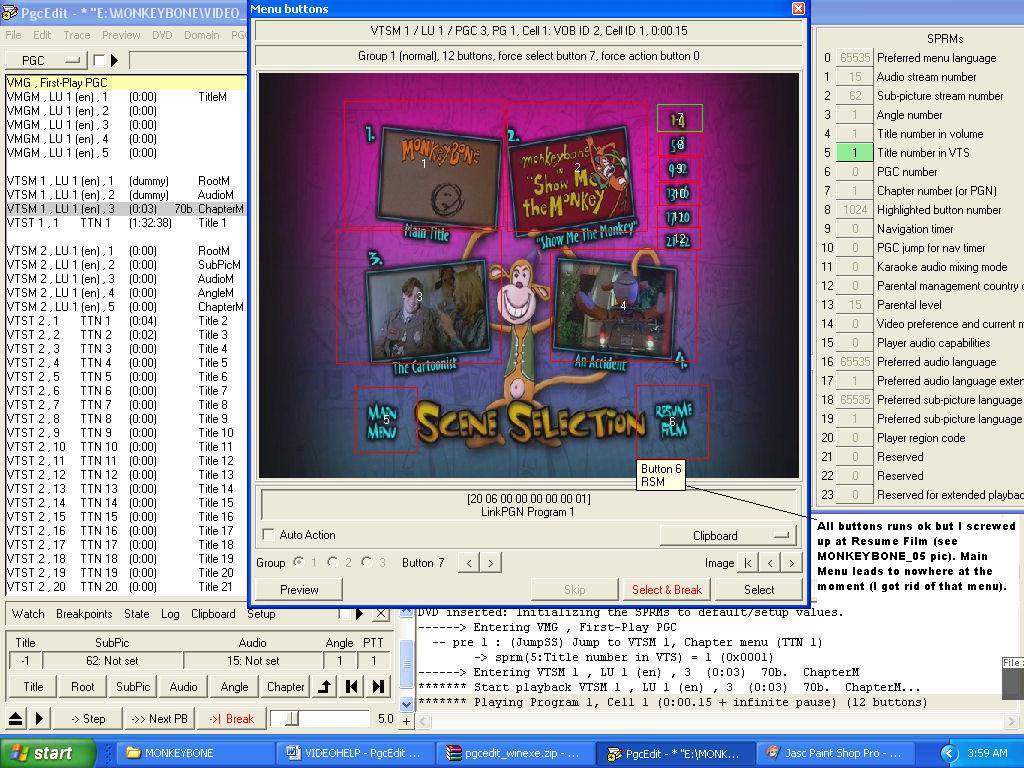Open the Preview menu in PgcEdit

pyautogui.click(x=121, y=35)
